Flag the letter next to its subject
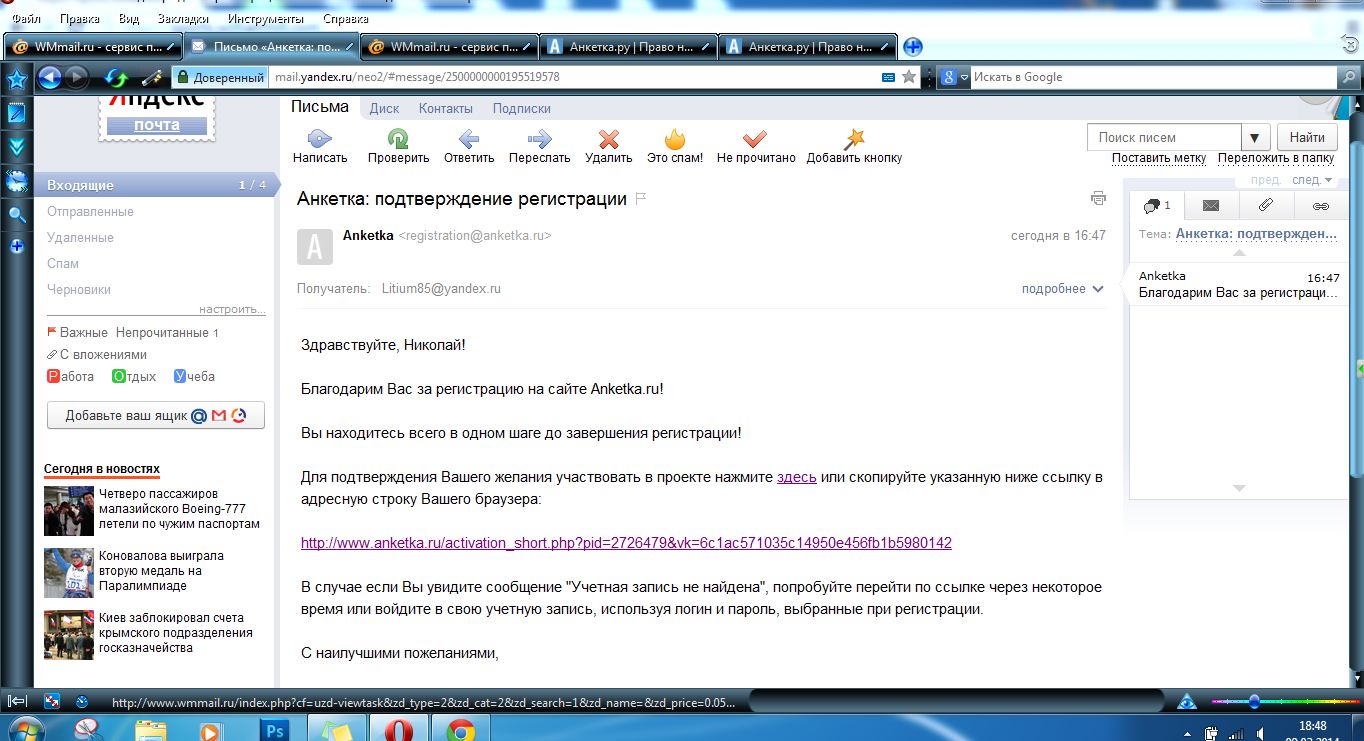Screen dimensions: 1364x741 pyautogui.click(x=641, y=198)
